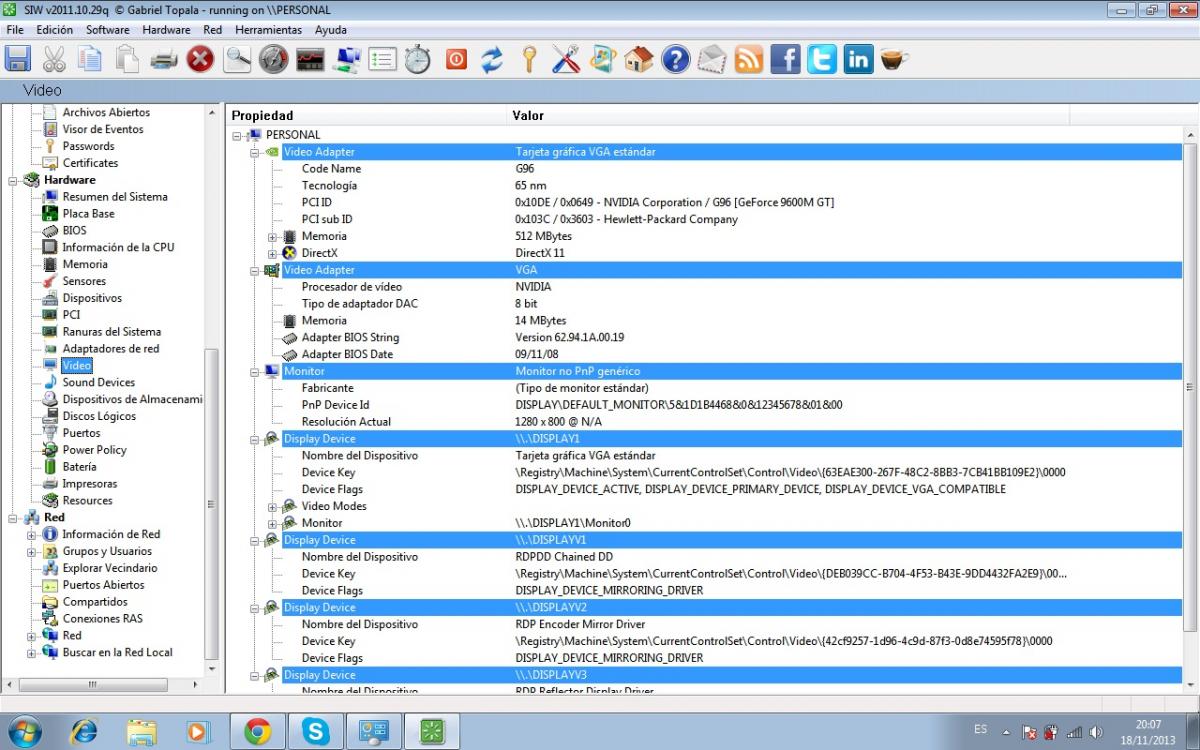
Task: Open the dark system monitor graph icon
Action: click(310, 59)
